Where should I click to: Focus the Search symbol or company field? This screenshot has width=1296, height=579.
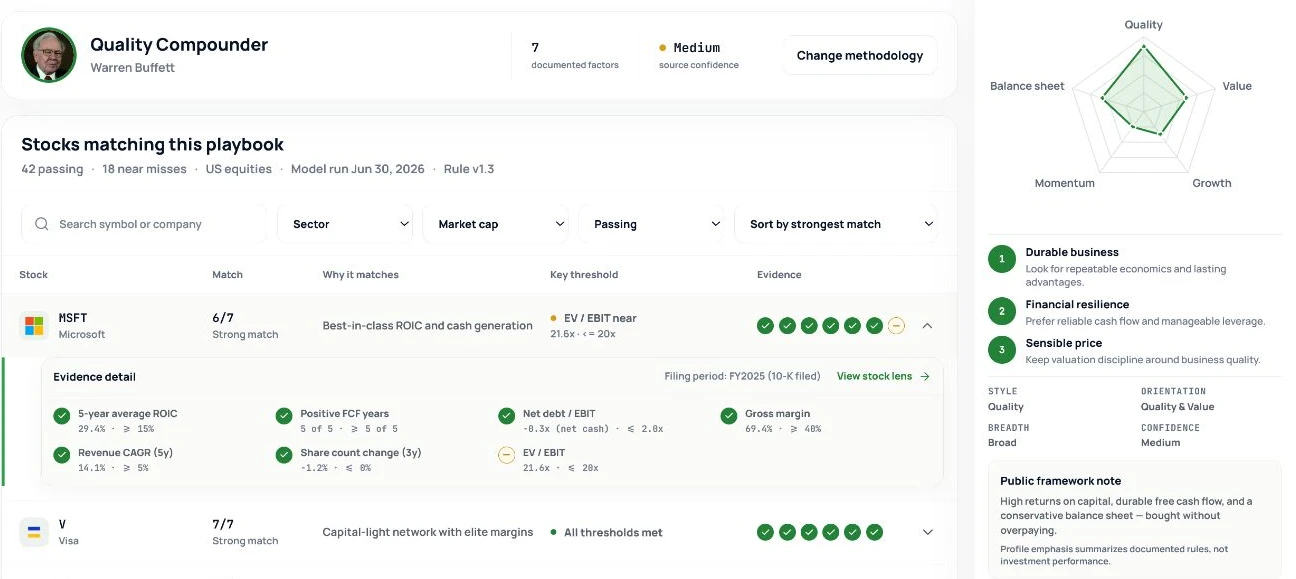(x=144, y=224)
